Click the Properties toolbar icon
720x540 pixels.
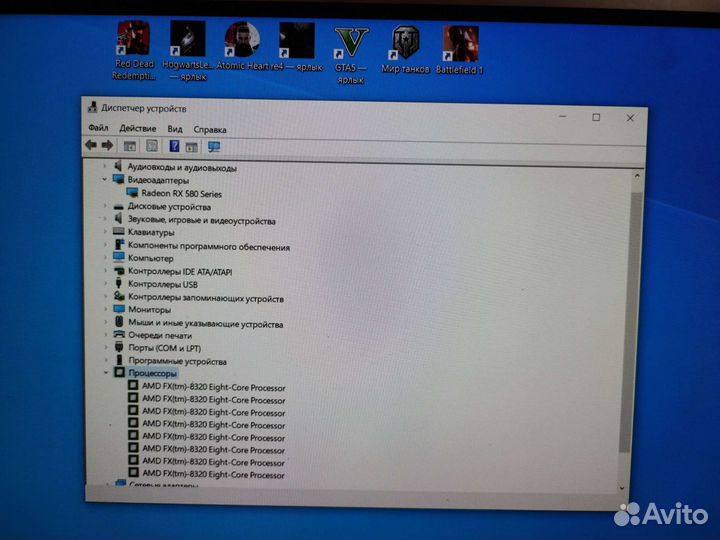click(152, 146)
